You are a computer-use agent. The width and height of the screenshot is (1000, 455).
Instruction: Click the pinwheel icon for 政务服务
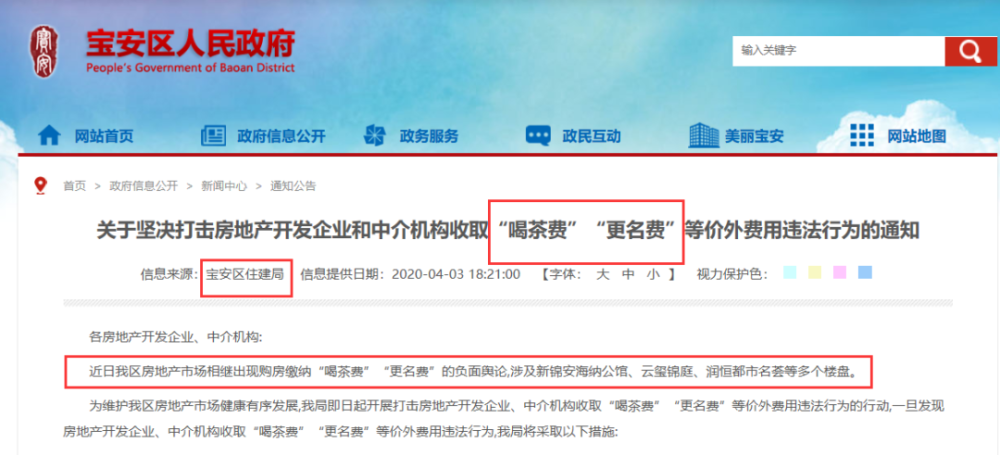tap(374, 135)
